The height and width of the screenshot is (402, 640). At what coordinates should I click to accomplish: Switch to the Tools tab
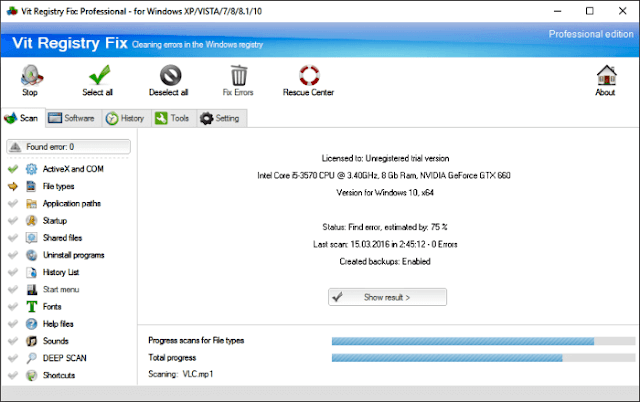173,118
